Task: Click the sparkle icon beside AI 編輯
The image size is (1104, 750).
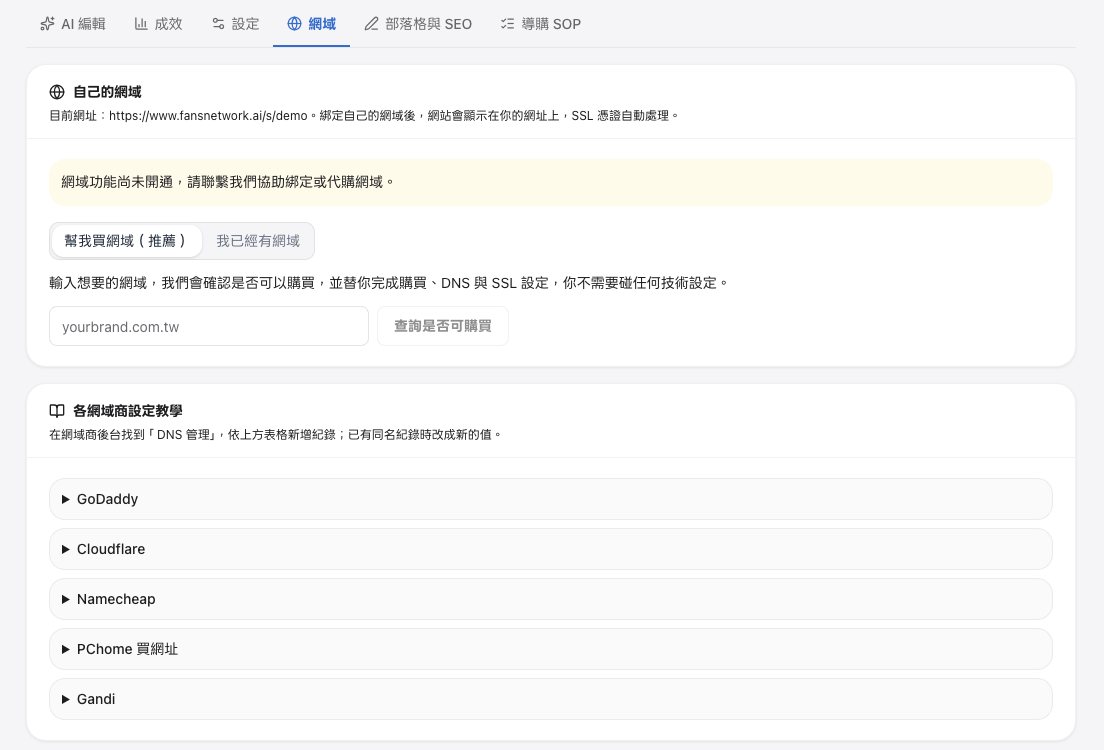Action: tap(47, 24)
